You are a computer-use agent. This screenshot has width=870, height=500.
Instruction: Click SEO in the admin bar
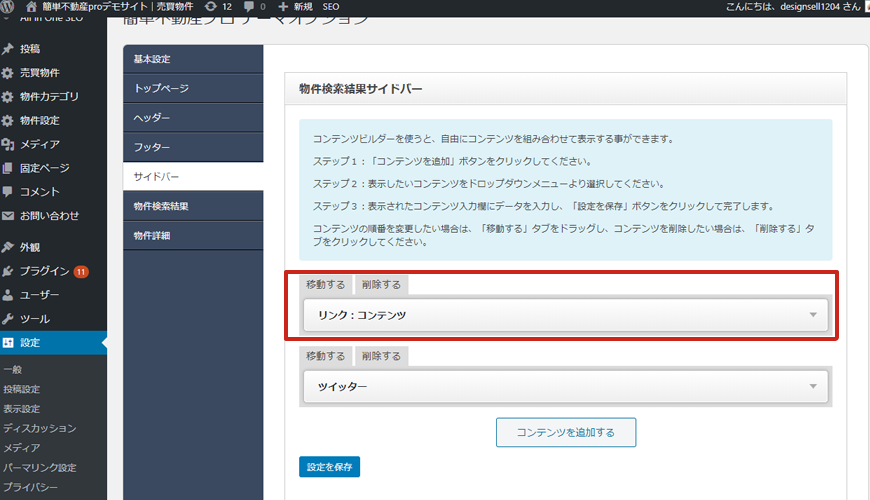(x=331, y=7)
